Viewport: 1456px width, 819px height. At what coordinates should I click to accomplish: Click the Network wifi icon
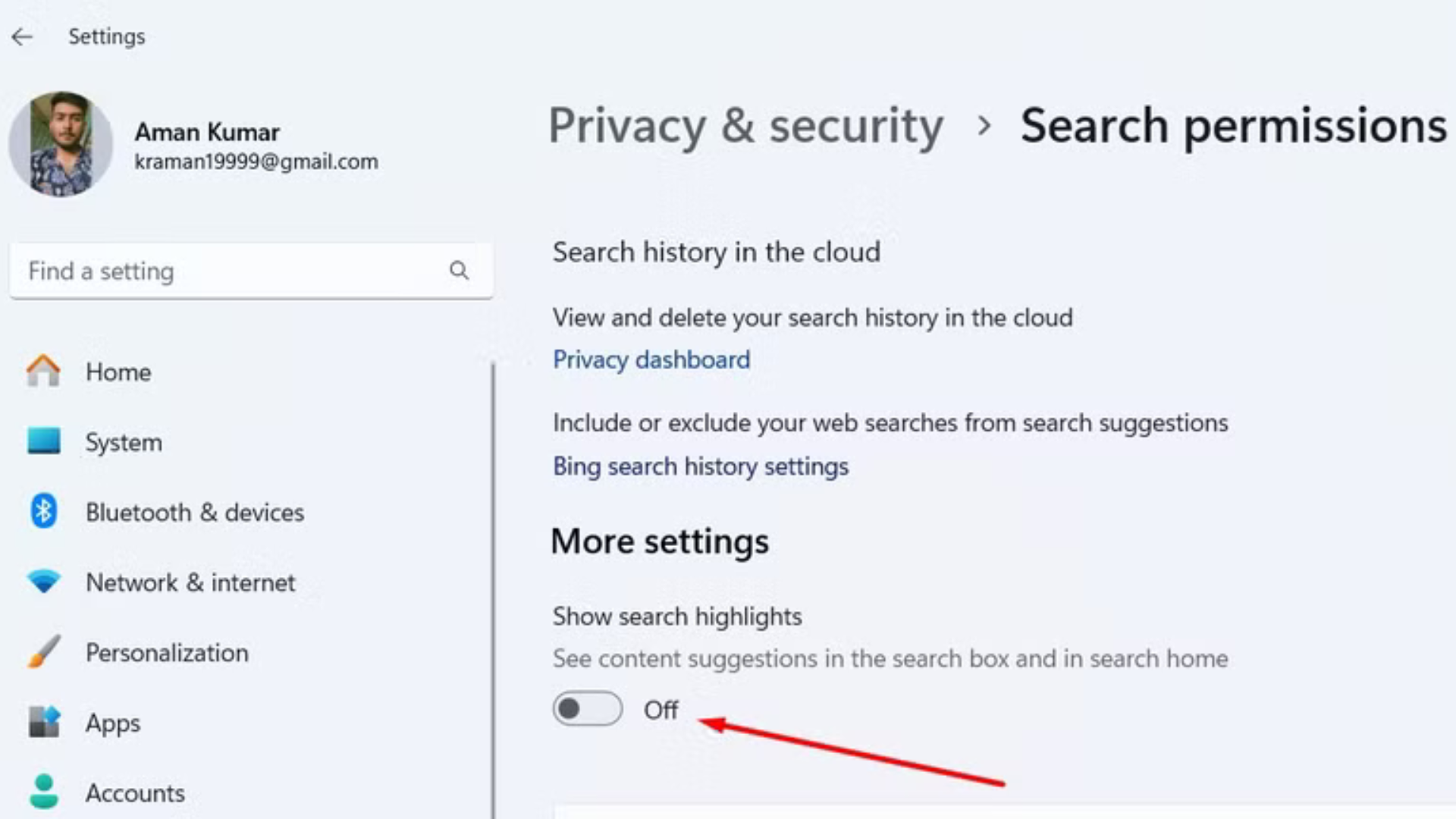point(43,582)
